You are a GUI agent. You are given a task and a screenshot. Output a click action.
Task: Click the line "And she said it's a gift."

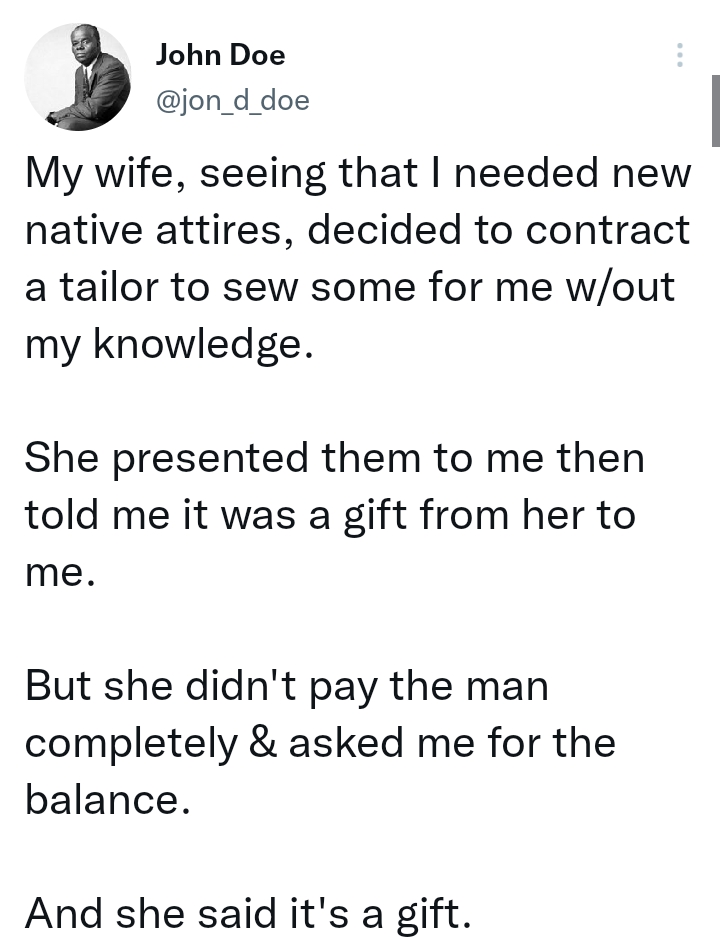(249, 913)
